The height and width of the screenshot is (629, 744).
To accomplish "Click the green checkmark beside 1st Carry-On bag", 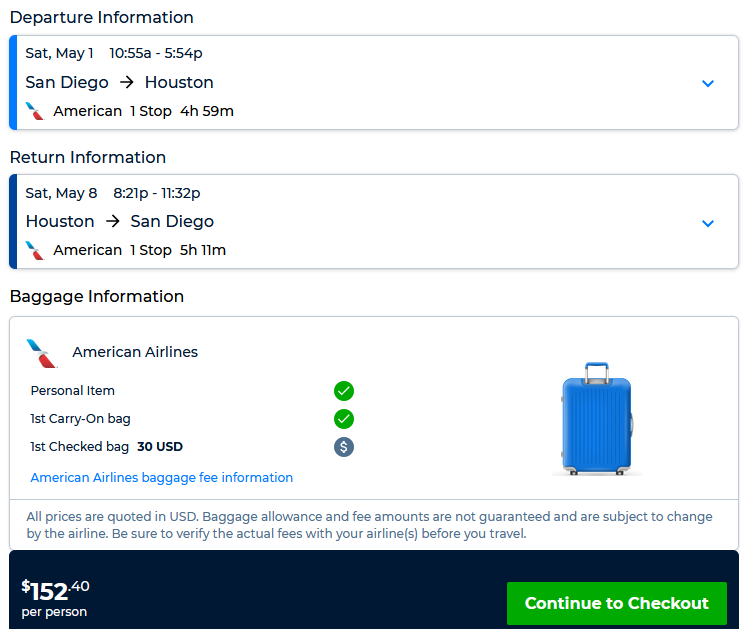I will click(x=344, y=419).
